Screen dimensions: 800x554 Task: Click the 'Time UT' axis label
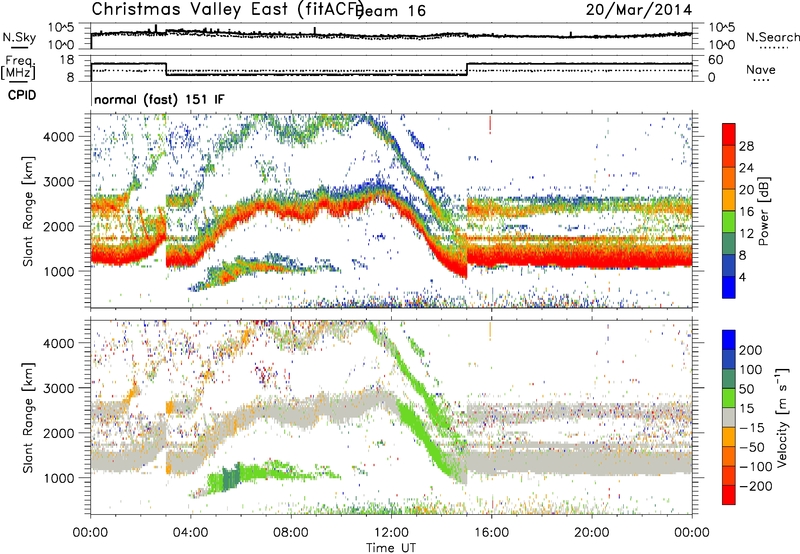click(x=391, y=547)
